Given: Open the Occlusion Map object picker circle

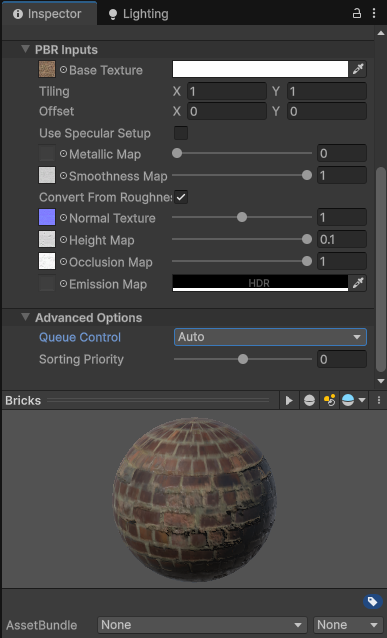Looking at the screenshot, I should coord(63,262).
